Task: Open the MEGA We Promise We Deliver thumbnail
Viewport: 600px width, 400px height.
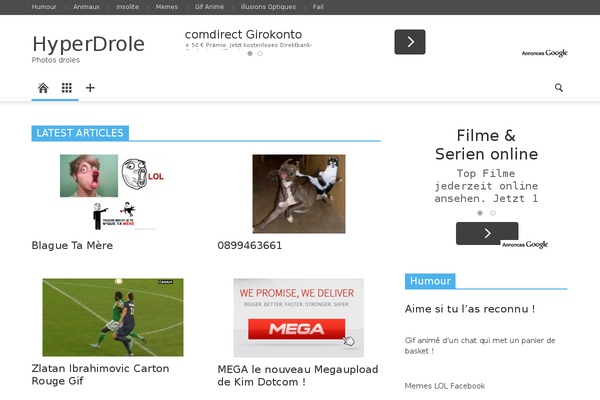Action: click(298, 318)
